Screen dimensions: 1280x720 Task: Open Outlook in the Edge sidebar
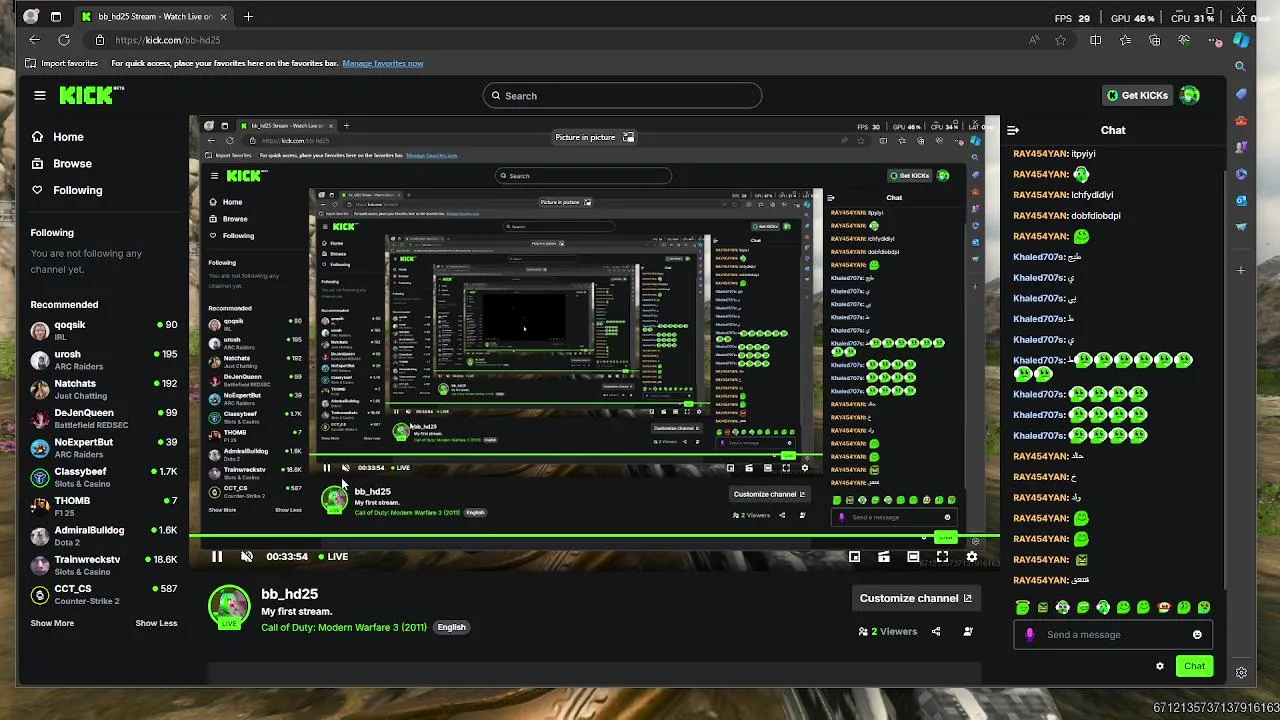pos(1241,200)
